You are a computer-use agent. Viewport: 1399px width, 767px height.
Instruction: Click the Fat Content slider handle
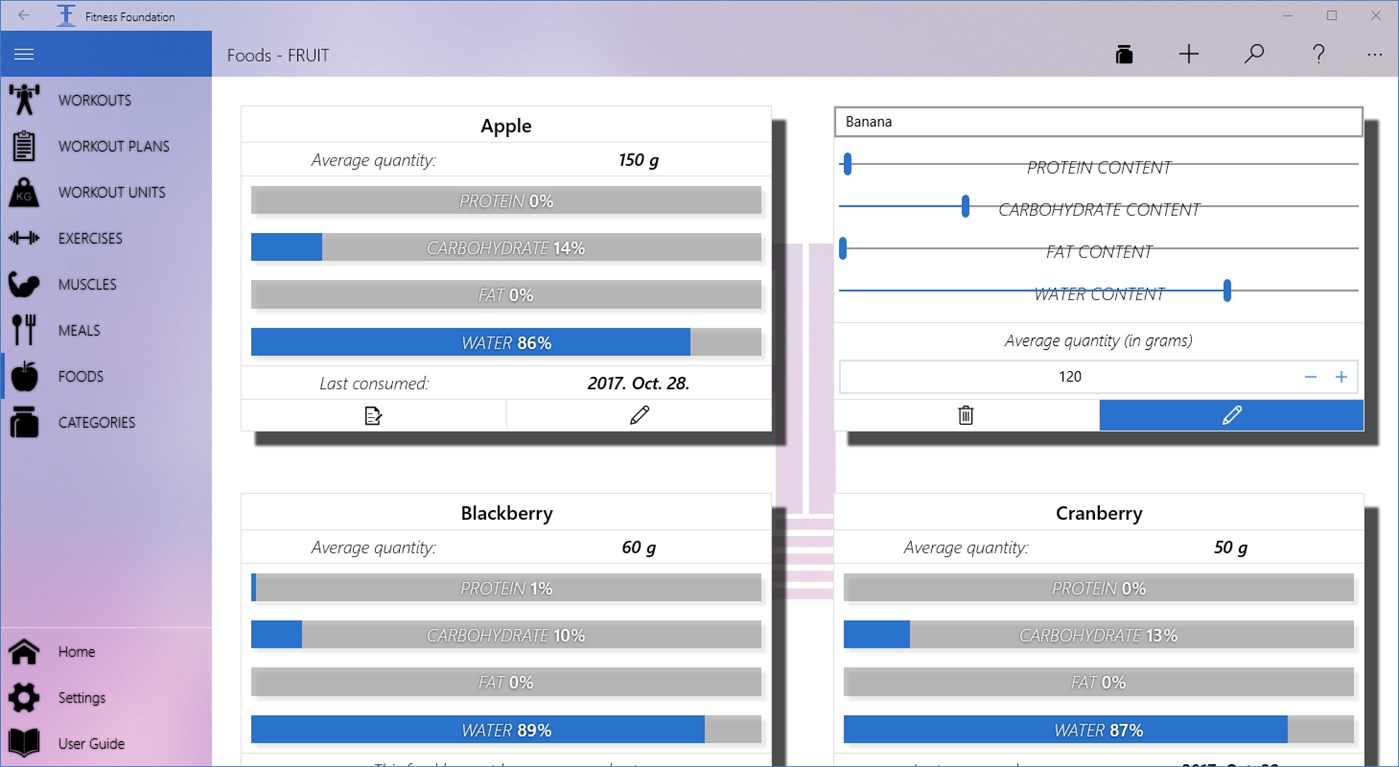coord(843,248)
